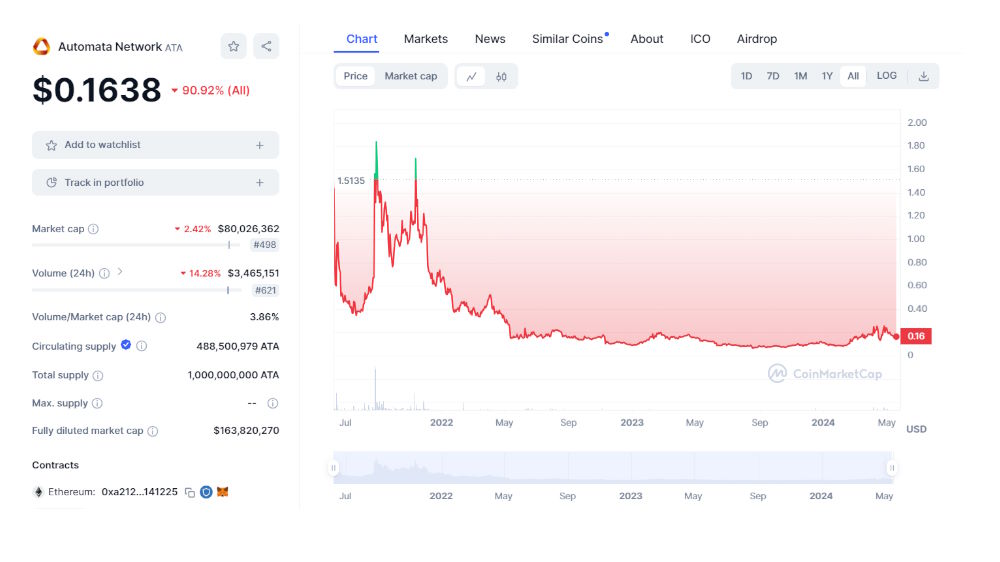Set chart range to 1D
The image size is (1000, 562).
click(x=746, y=76)
